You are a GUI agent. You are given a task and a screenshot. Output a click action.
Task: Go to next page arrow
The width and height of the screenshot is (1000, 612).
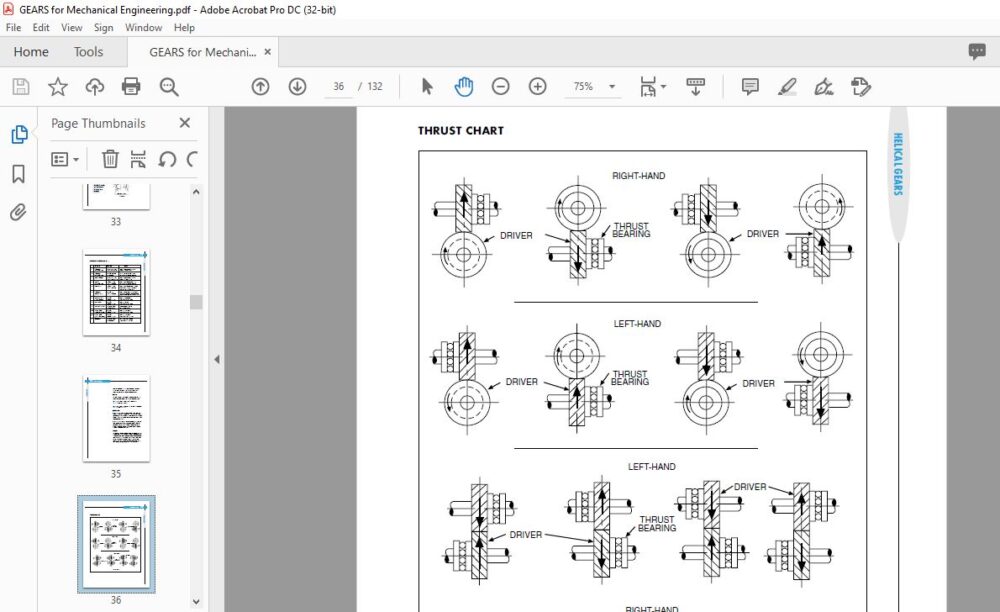[297, 87]
